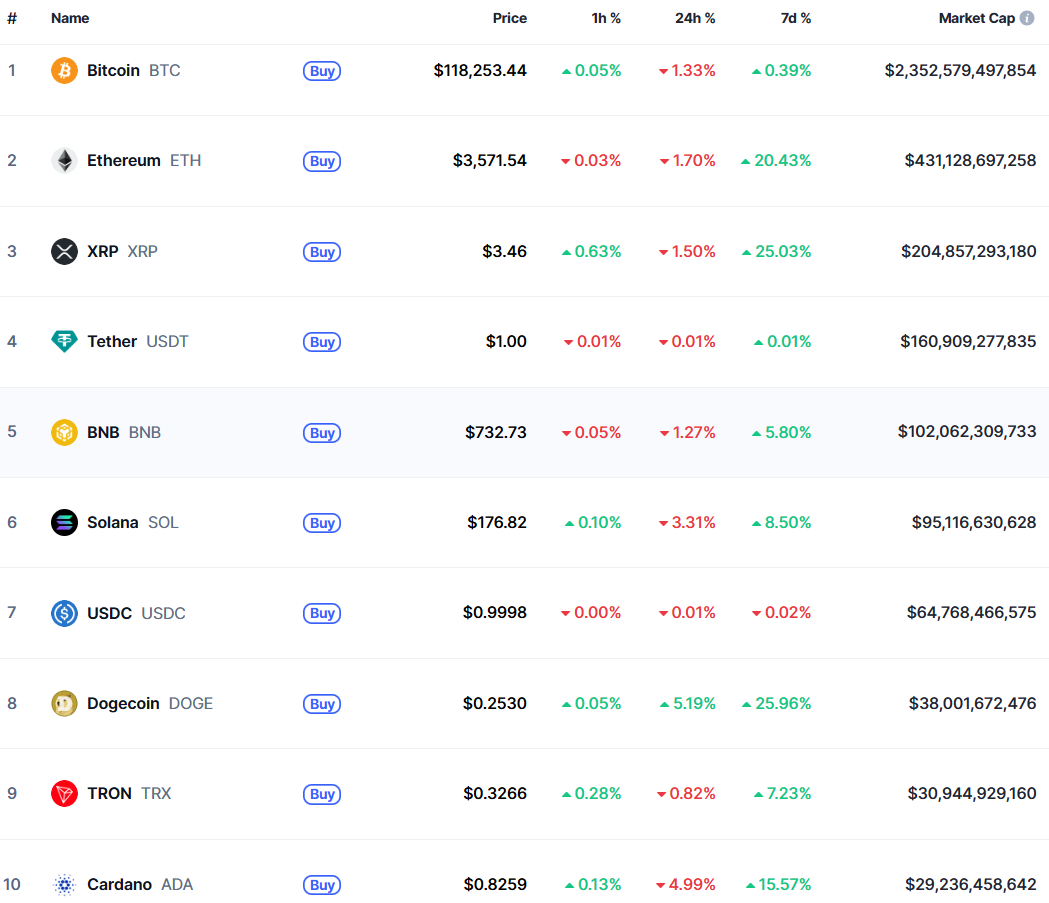Click the Ethereum diamond logo icon
Screen dimensions: 1049x903
click(x=64, y=161)
